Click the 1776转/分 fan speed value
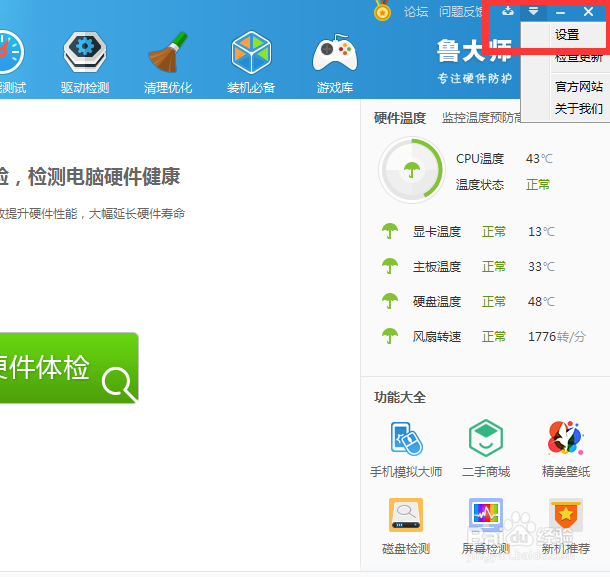The width and height of the screenshot is (610, 577). click(x=557, y=337)
